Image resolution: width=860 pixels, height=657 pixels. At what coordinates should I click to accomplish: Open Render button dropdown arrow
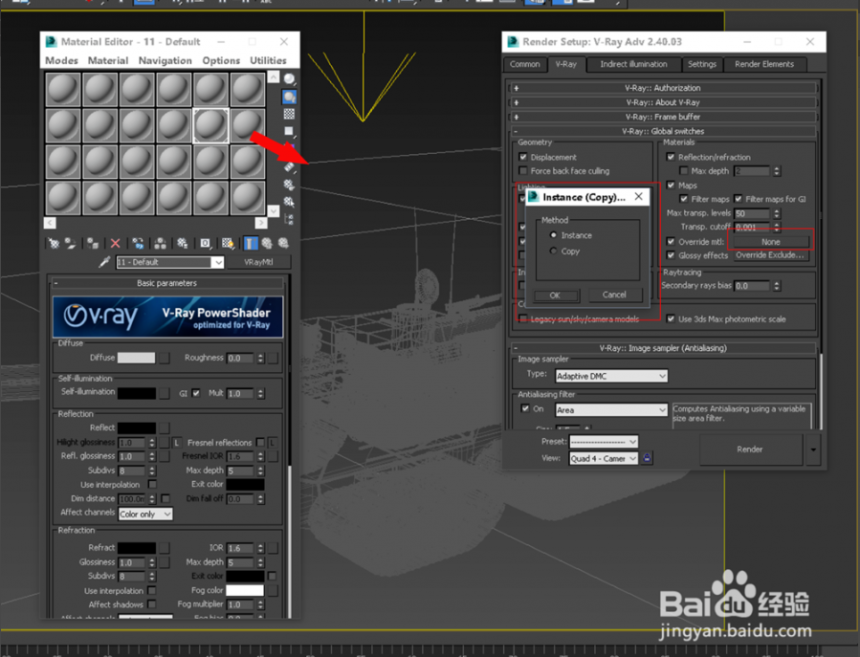(813, 449)
